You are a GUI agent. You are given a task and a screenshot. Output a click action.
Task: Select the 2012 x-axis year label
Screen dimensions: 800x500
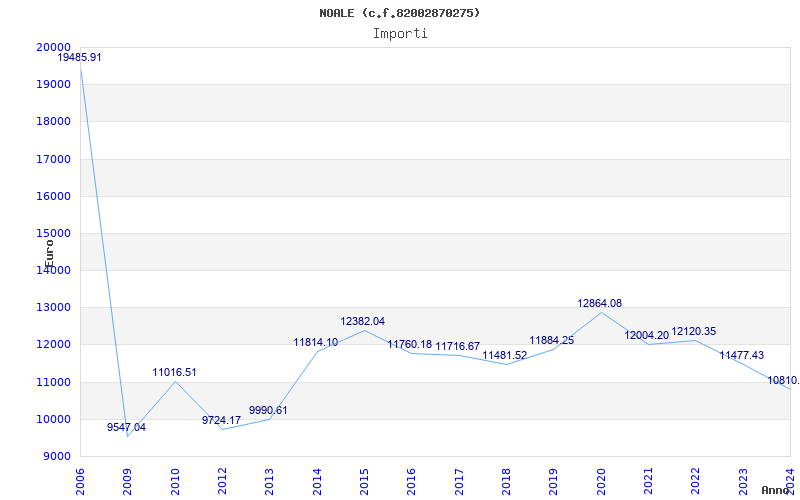pos(222,481)
